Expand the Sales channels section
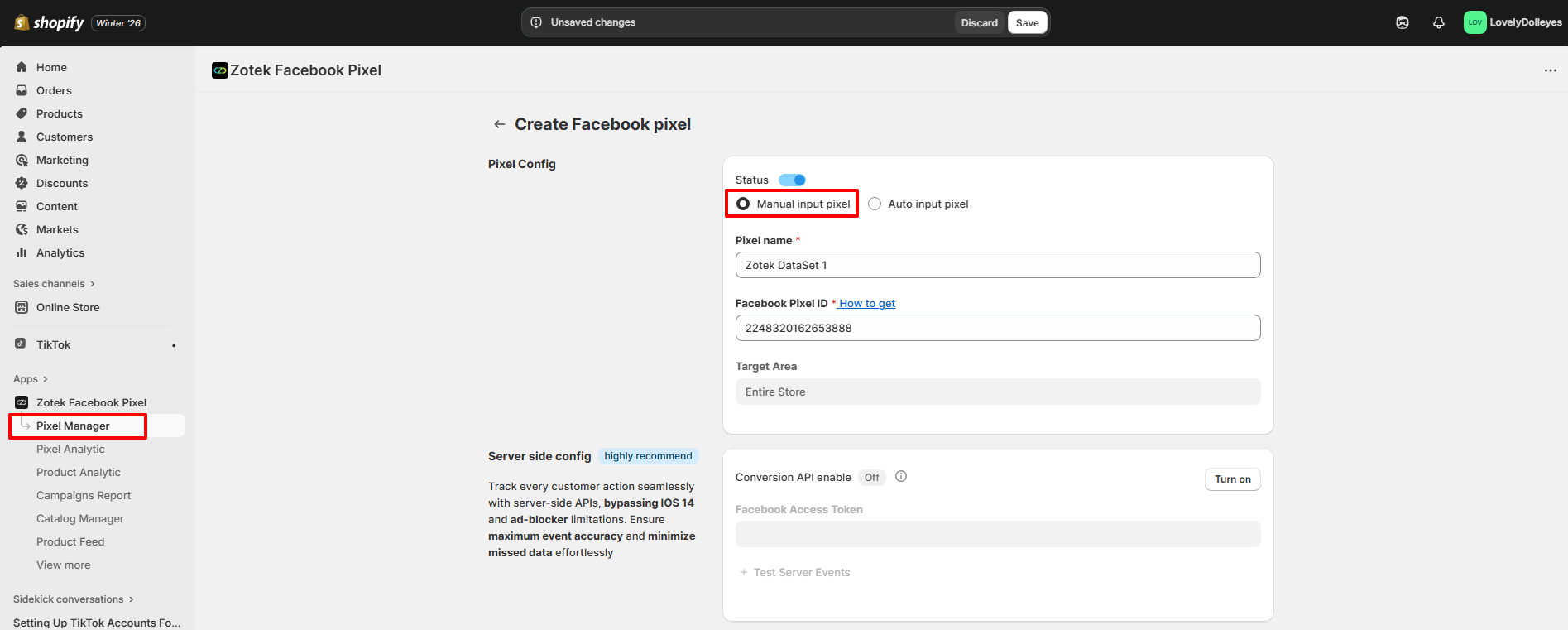 click(54, 284)
